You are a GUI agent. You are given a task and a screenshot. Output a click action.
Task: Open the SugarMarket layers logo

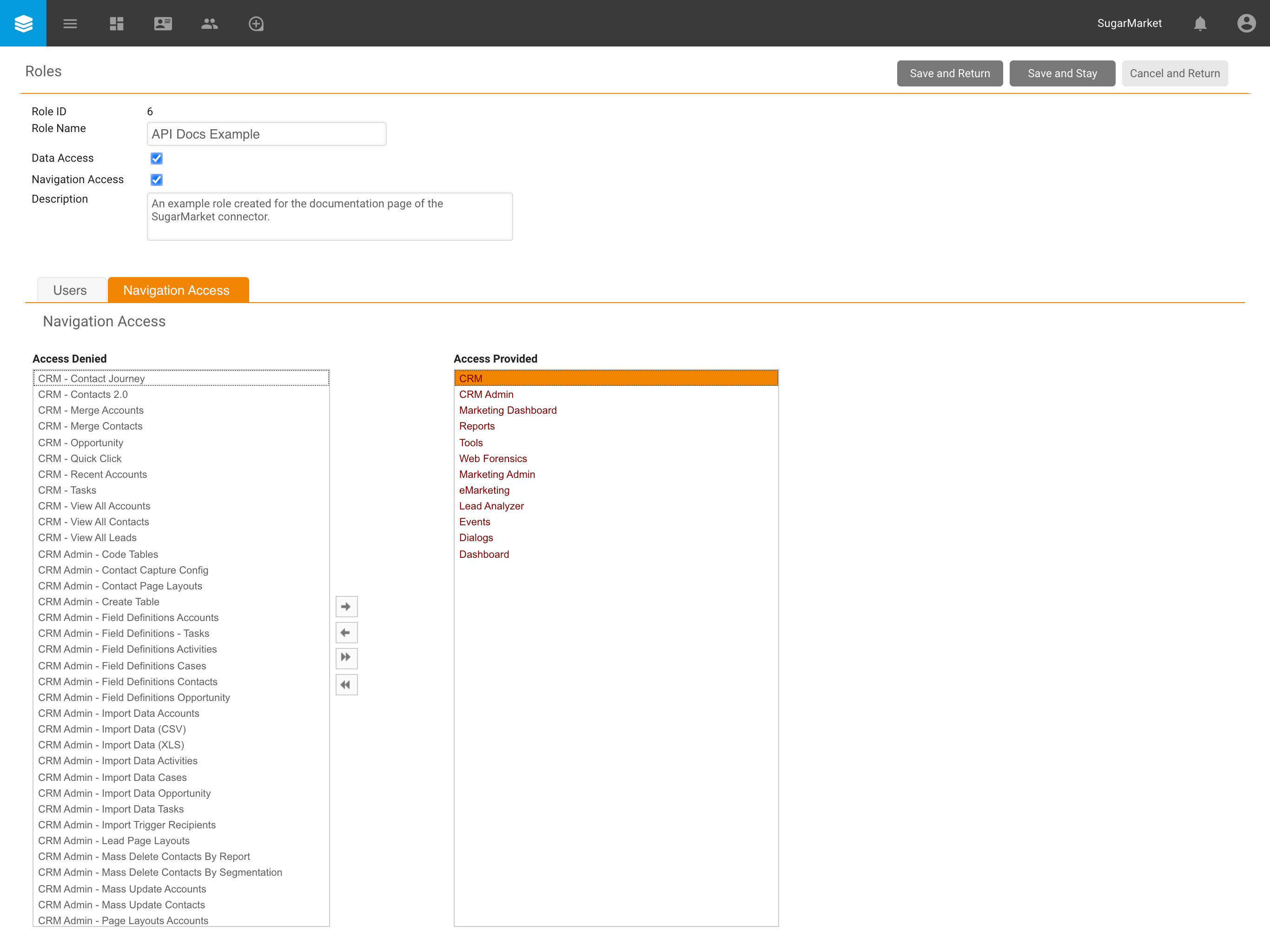[23, 23]
